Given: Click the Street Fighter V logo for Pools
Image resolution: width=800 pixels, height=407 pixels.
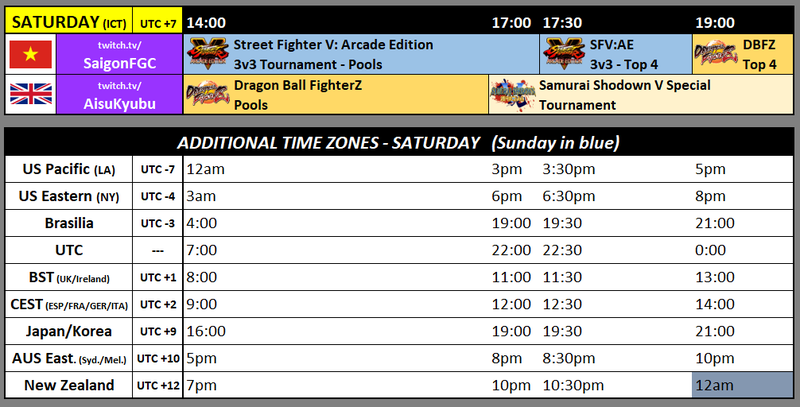Looking at the screenshot, I should tap(208, 54).
